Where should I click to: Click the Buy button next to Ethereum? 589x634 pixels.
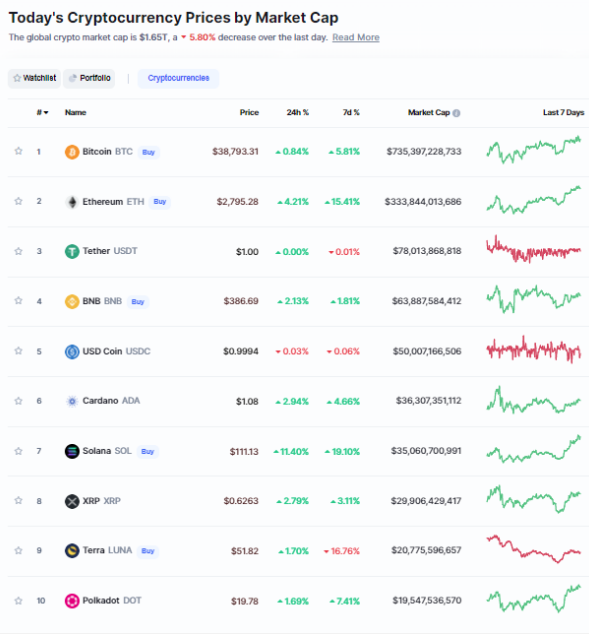tap(160, 201)
